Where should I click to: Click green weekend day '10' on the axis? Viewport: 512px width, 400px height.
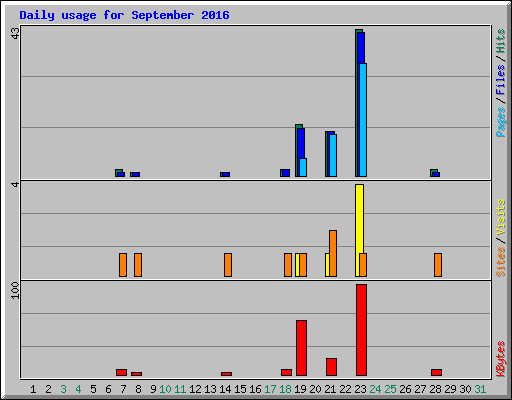click(165, 389)
